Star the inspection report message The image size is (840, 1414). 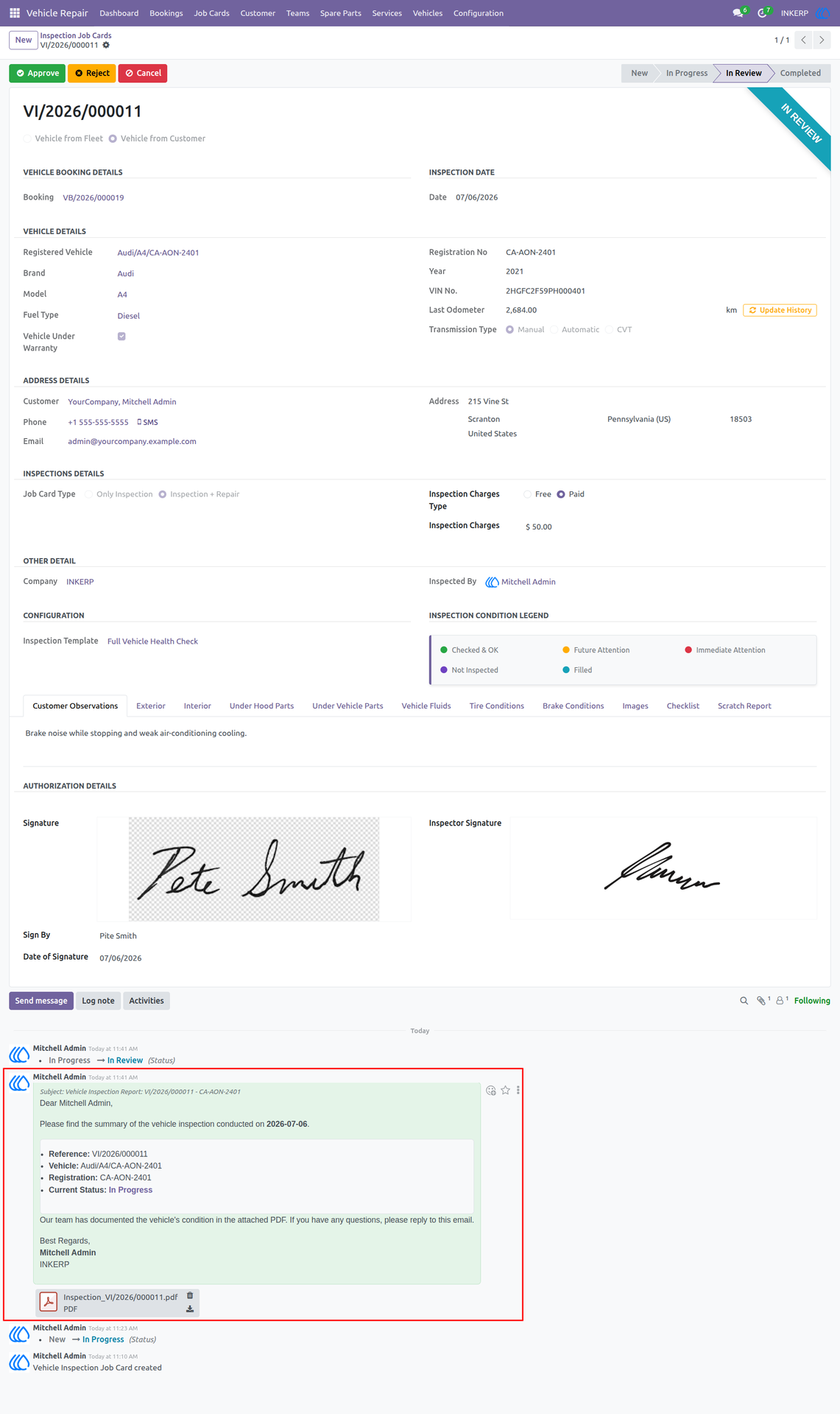pos(505,1091)
